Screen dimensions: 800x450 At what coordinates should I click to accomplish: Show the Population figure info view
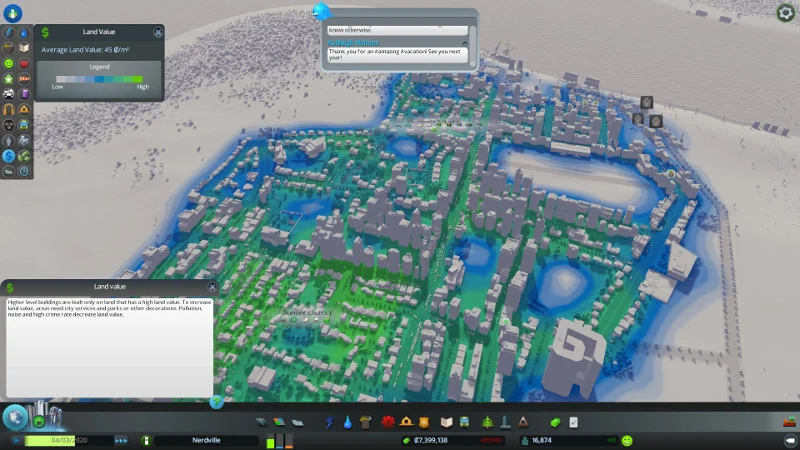pos(9,140)
